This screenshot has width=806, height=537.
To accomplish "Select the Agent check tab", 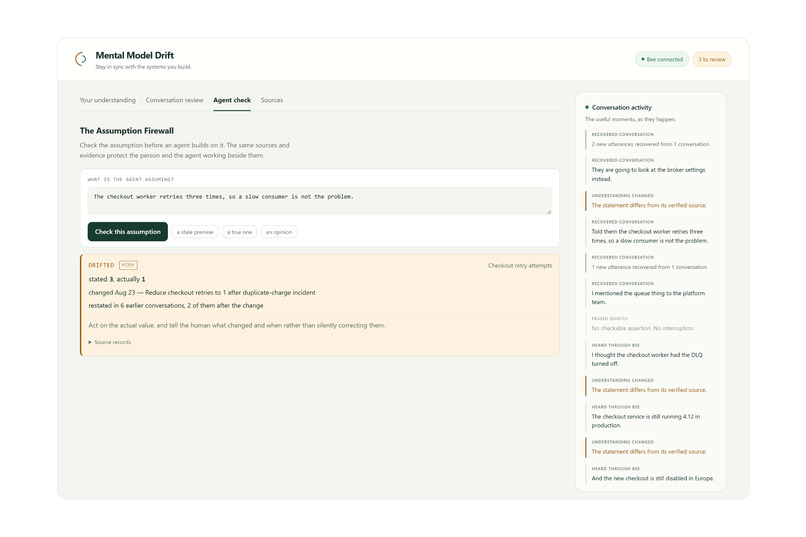I will tap(232, 100).
